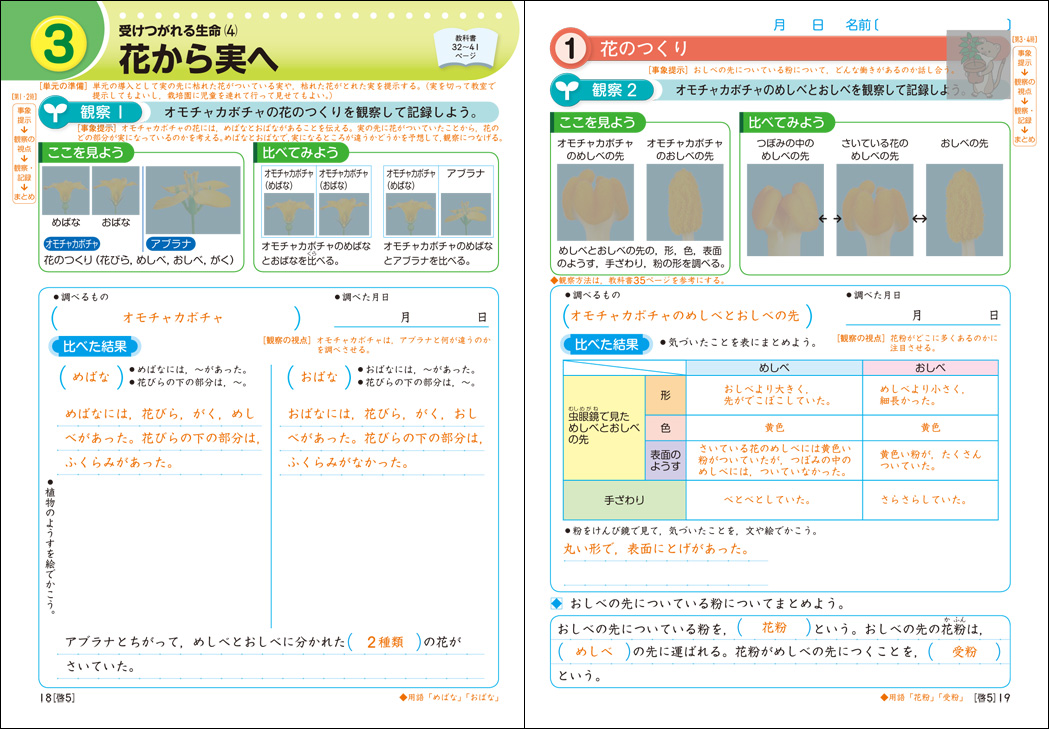
Task: Click the おしべ column header in the table
Action: coord(931,368)
